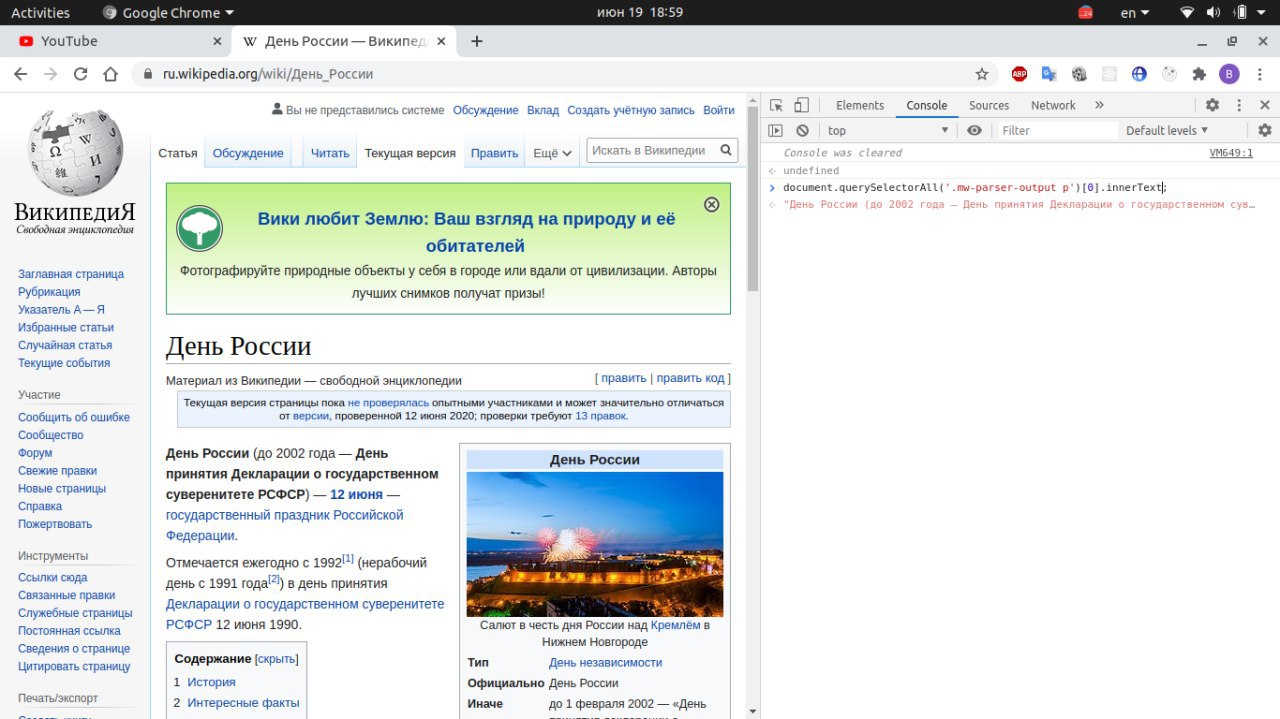Open the История contents entry
This screenshot has height=719, width=1280.
211,682
